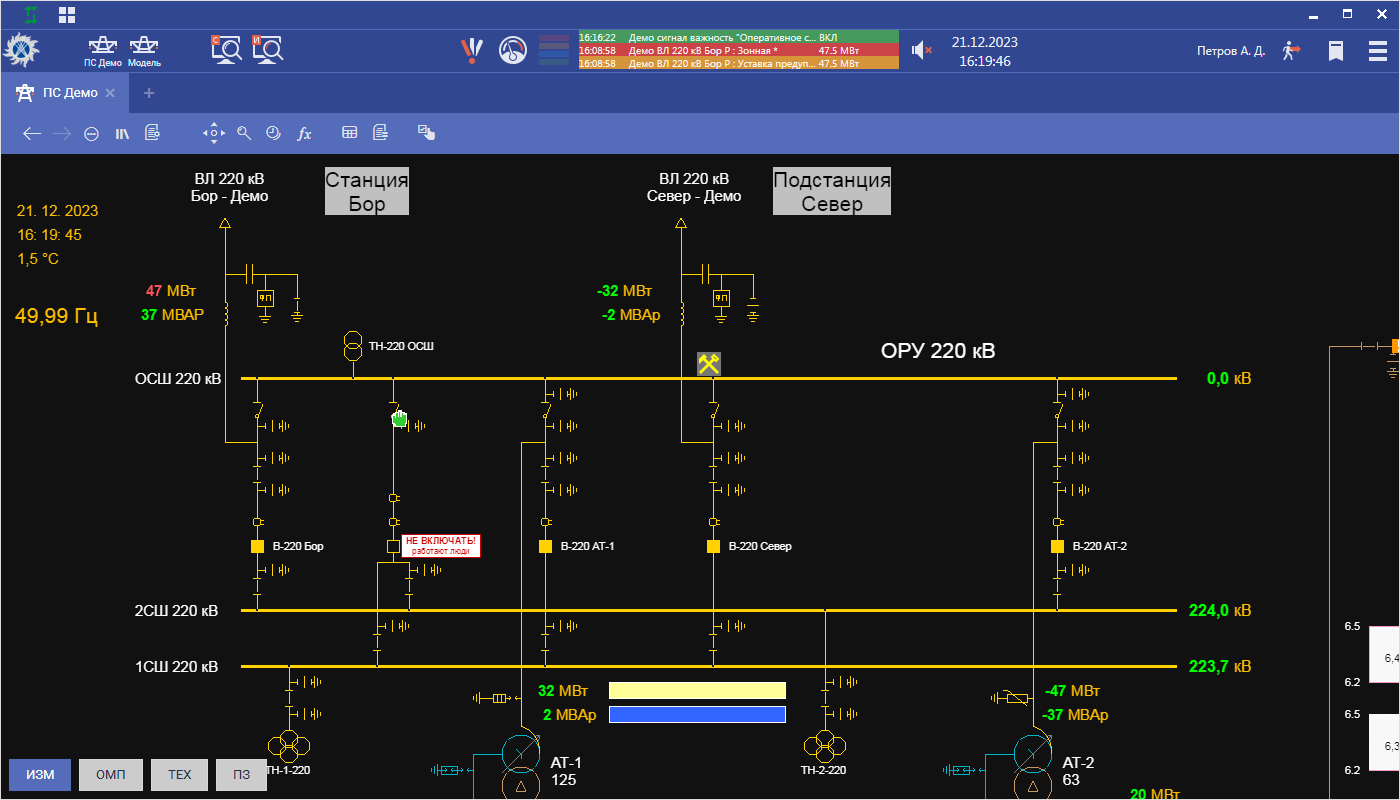Click the fx formula icon in toolbar

(x=305, y=133)
